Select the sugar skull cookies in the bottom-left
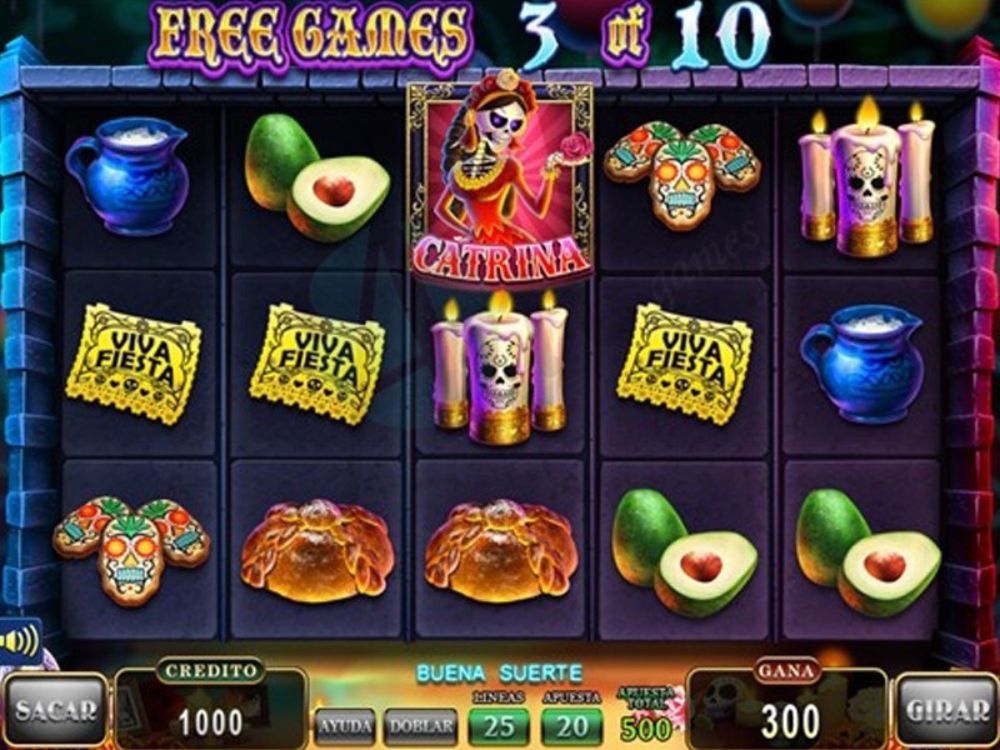This screenshot has height=750, width=1000. pos(131,550)
